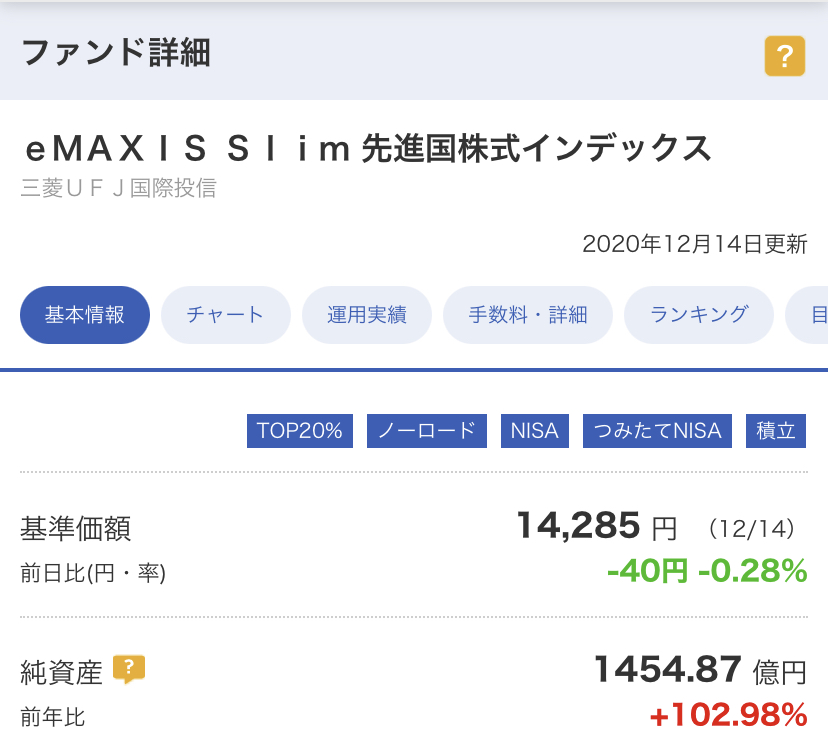Tap the help bubble beside 純資産
The image size is (828, 752).
[x=129, y=670]
